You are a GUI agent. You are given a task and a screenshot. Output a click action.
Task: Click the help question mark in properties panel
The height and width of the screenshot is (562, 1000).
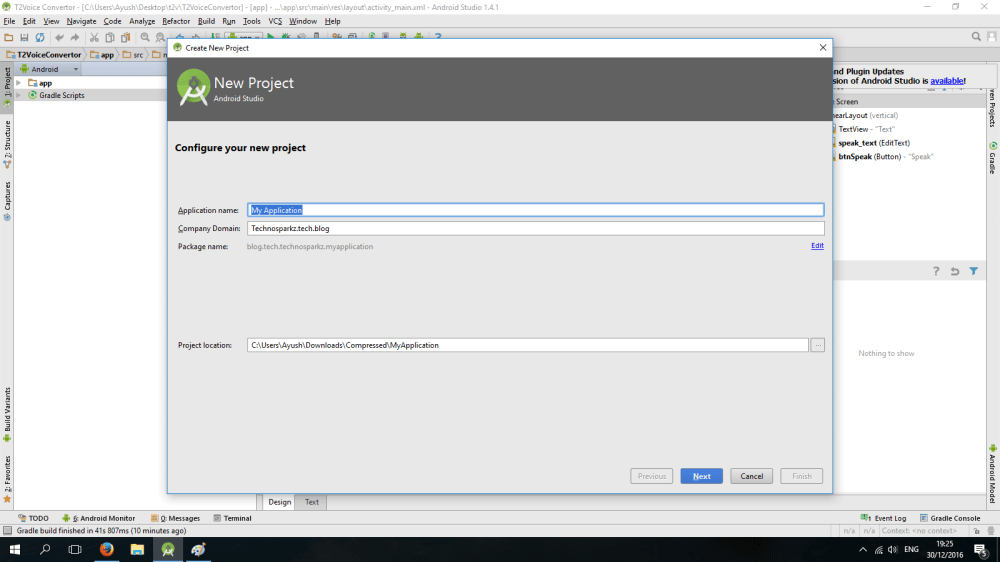937,271
